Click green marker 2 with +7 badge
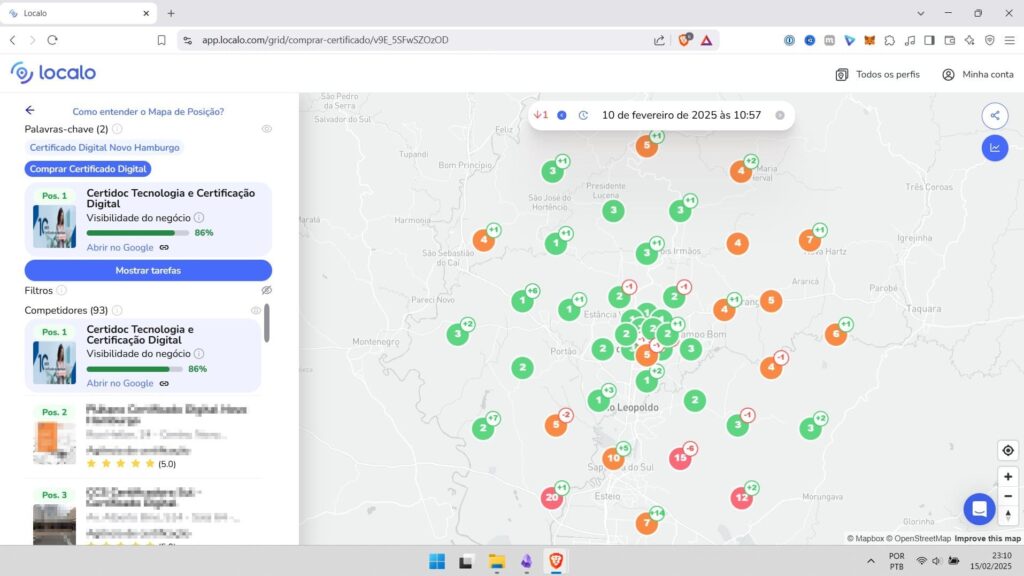This screenshot has height=576, width=1024. (483, 428)
